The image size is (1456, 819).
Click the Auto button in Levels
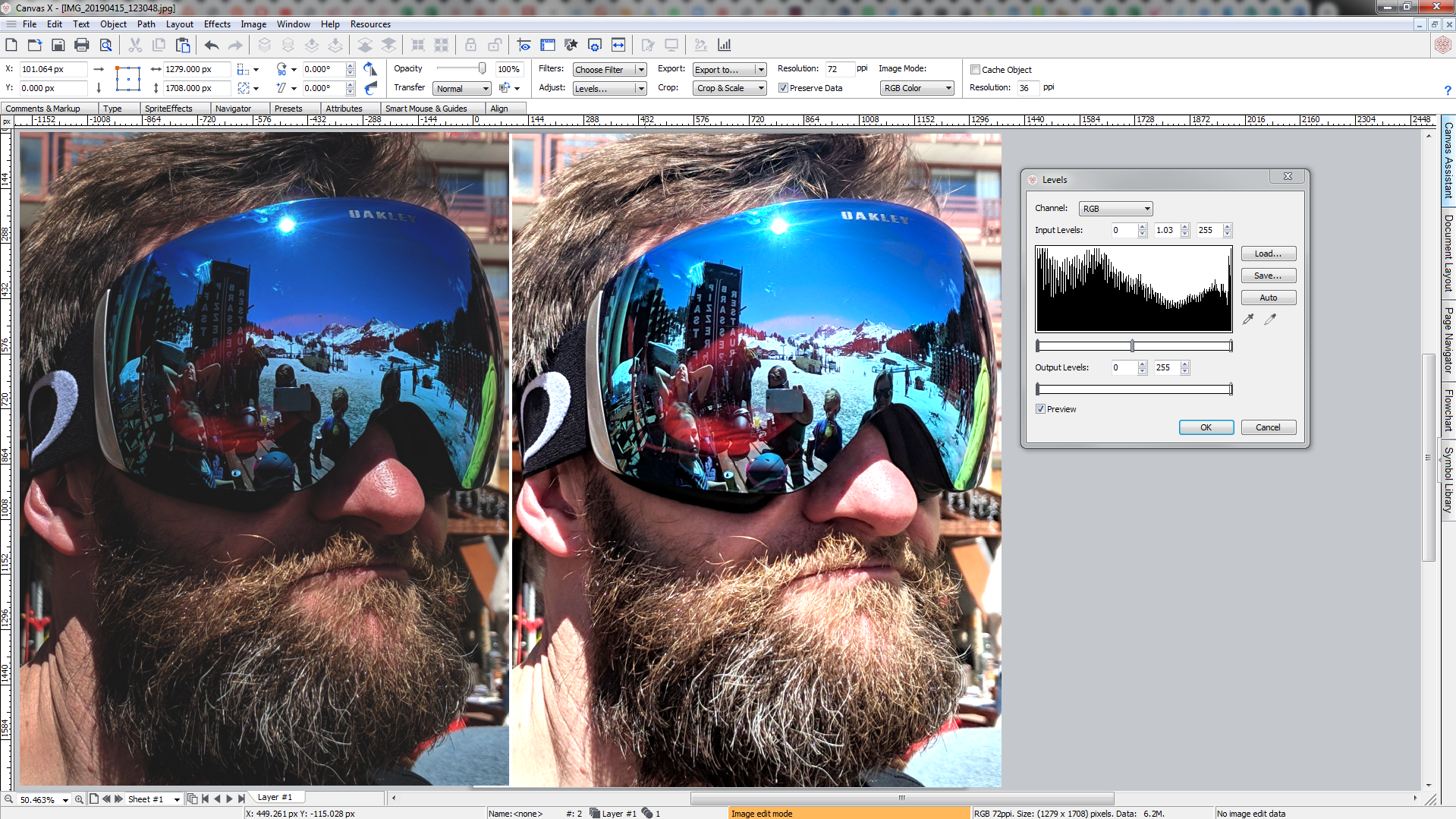(x=1268, y=298)
